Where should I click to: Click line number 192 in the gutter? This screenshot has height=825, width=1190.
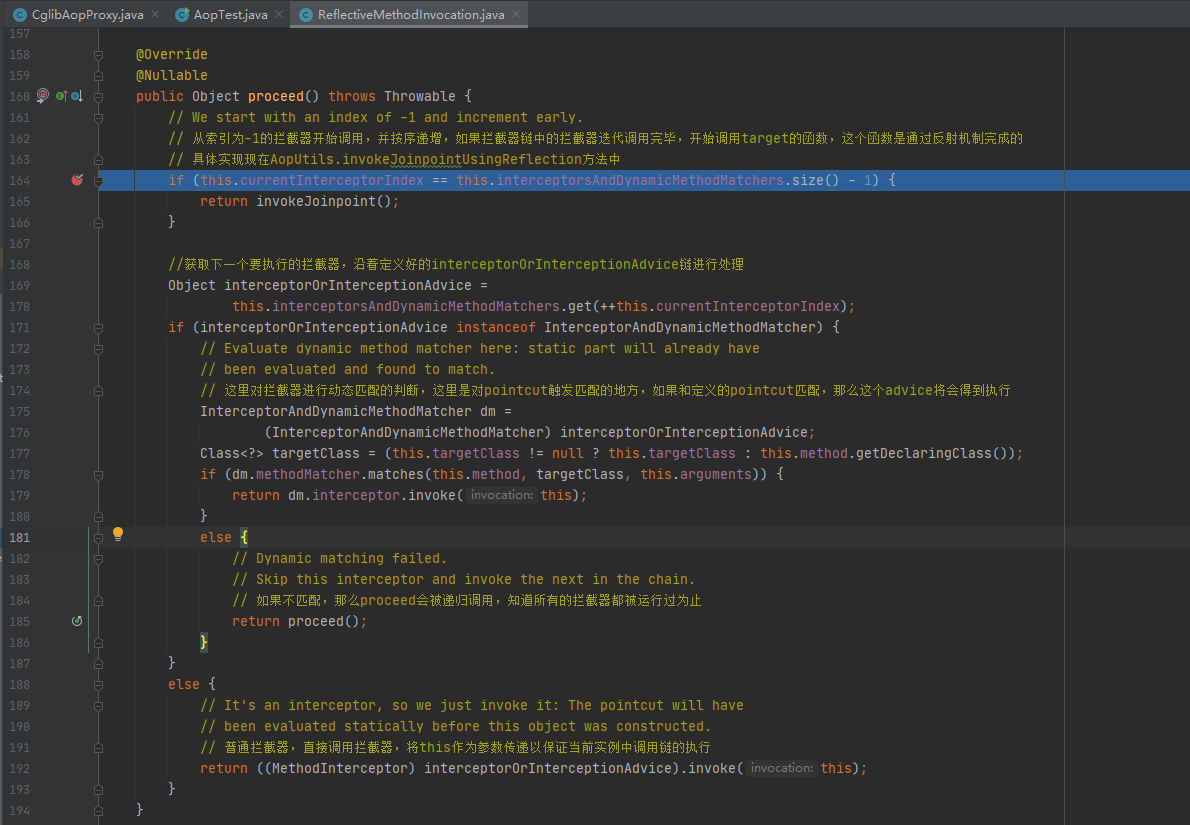click(20, 769)
